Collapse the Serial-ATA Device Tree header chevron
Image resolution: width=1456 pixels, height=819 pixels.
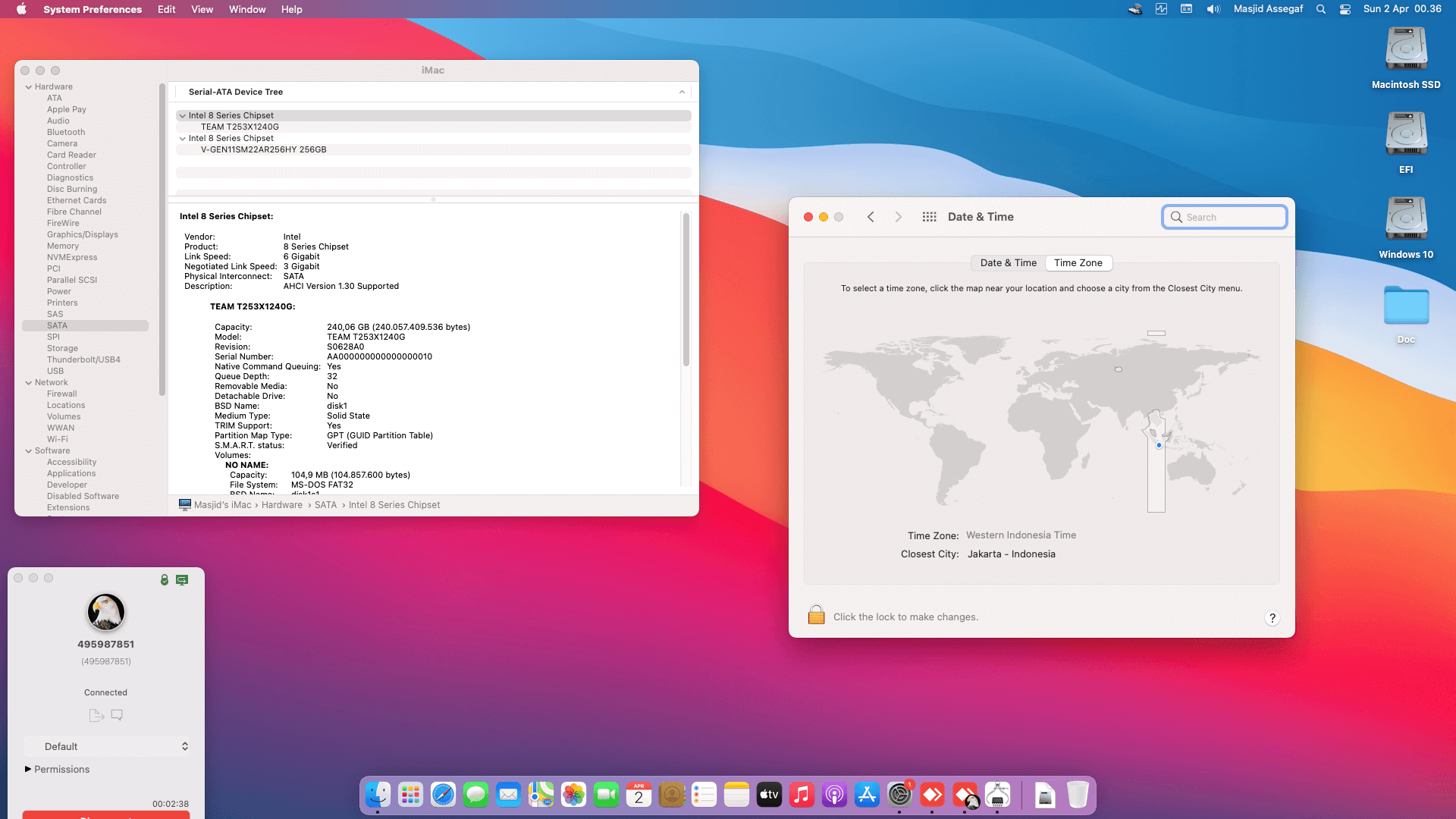[682, 92]
